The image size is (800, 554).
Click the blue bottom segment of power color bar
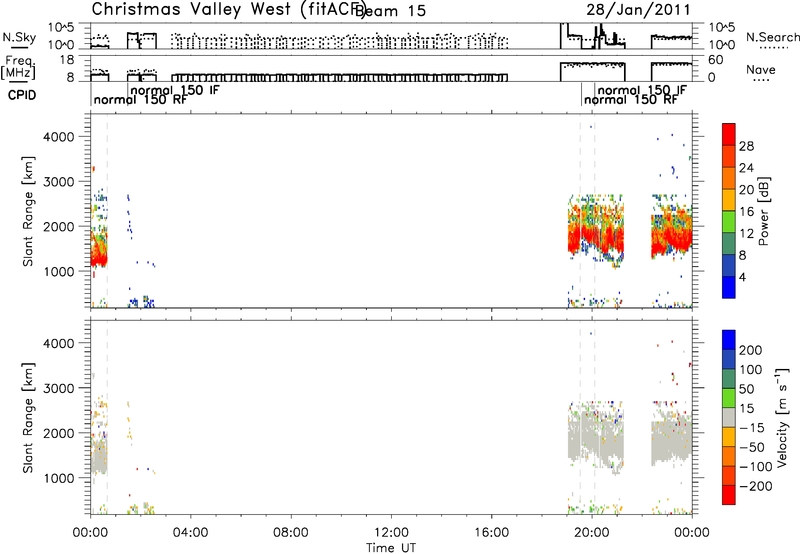[729, 287]
